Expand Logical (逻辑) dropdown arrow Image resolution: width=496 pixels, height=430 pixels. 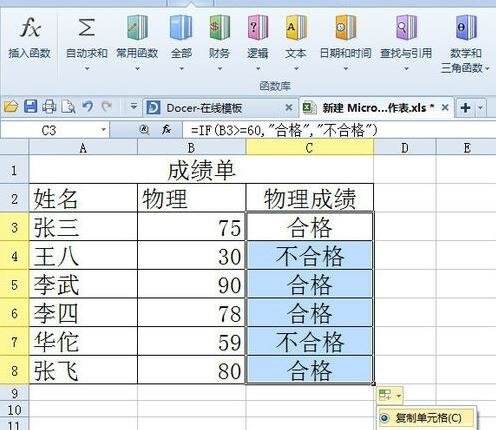(258, 69)
